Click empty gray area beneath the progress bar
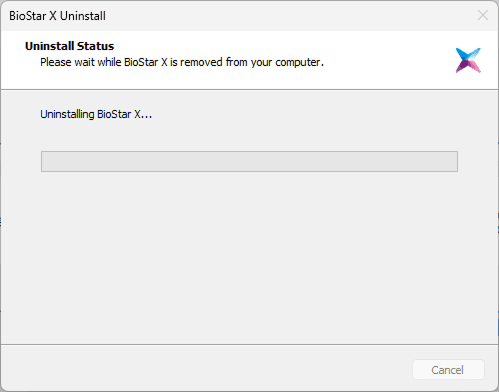This screenshot has height=392, width=499. [249, 257]
